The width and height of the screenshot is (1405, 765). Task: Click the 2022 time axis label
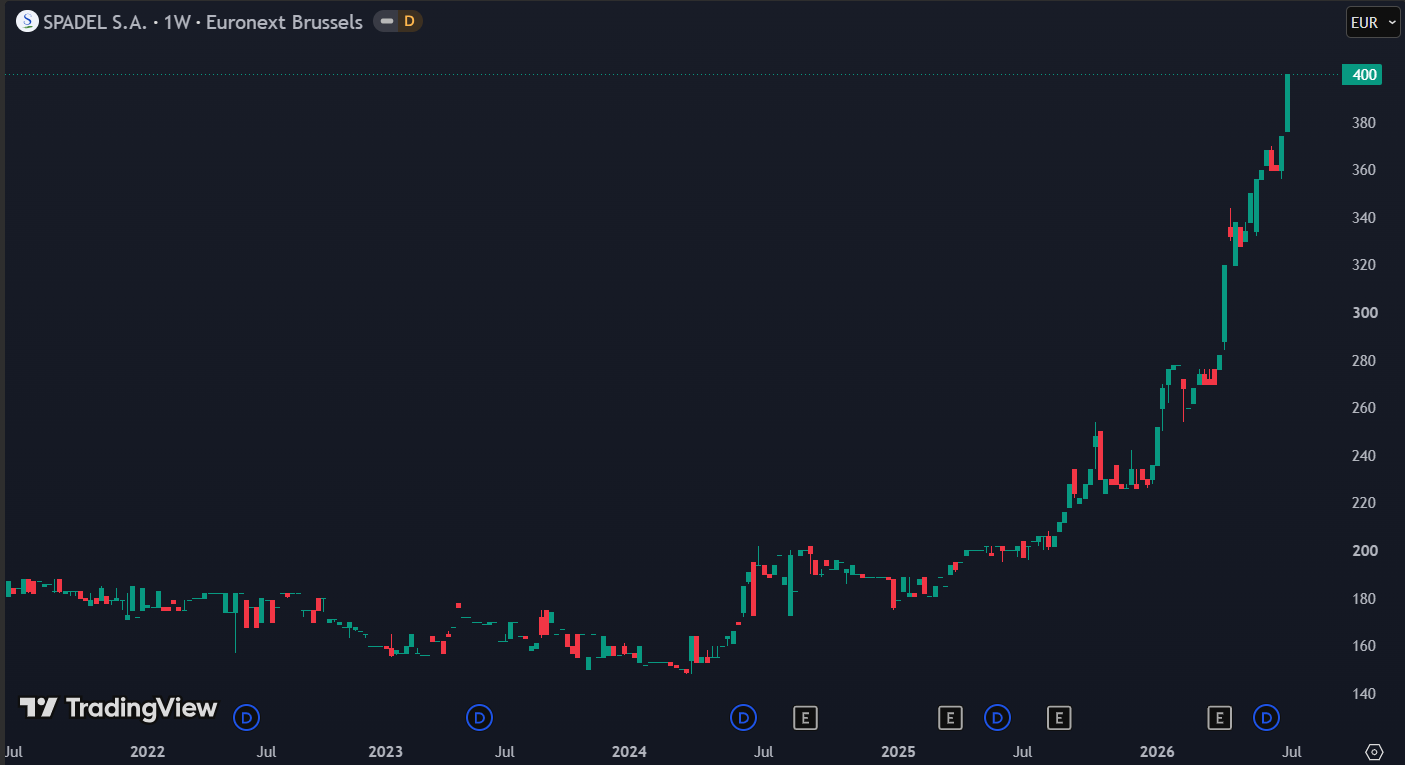148,751
